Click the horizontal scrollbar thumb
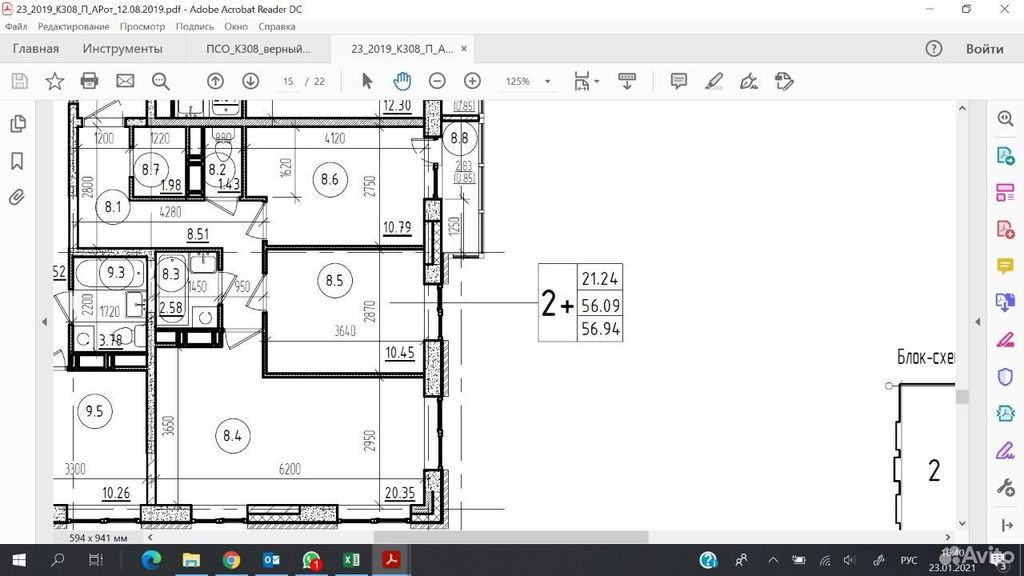The width and height of the screenshot is (1024, 576). (x=511, y=537)
